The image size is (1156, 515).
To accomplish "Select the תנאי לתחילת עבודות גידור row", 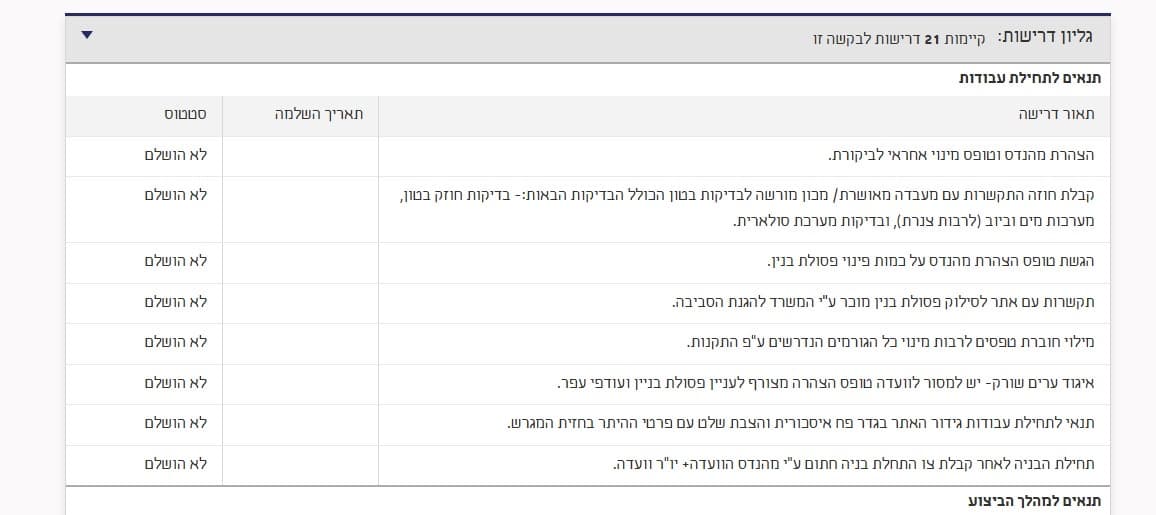I will tap(588, 424).
